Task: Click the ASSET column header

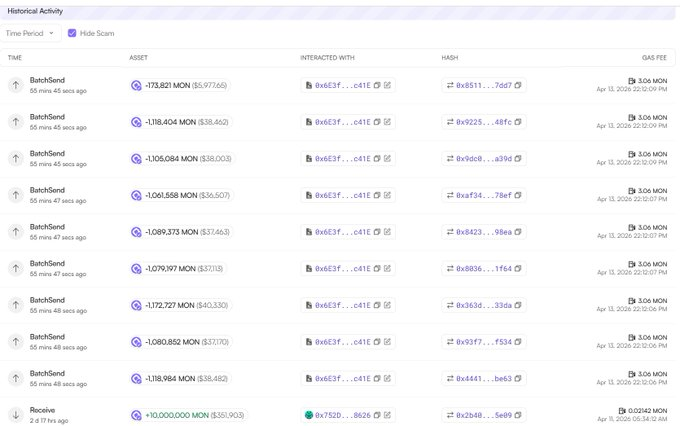Action: pyautogui.click(x=138, y=58)
